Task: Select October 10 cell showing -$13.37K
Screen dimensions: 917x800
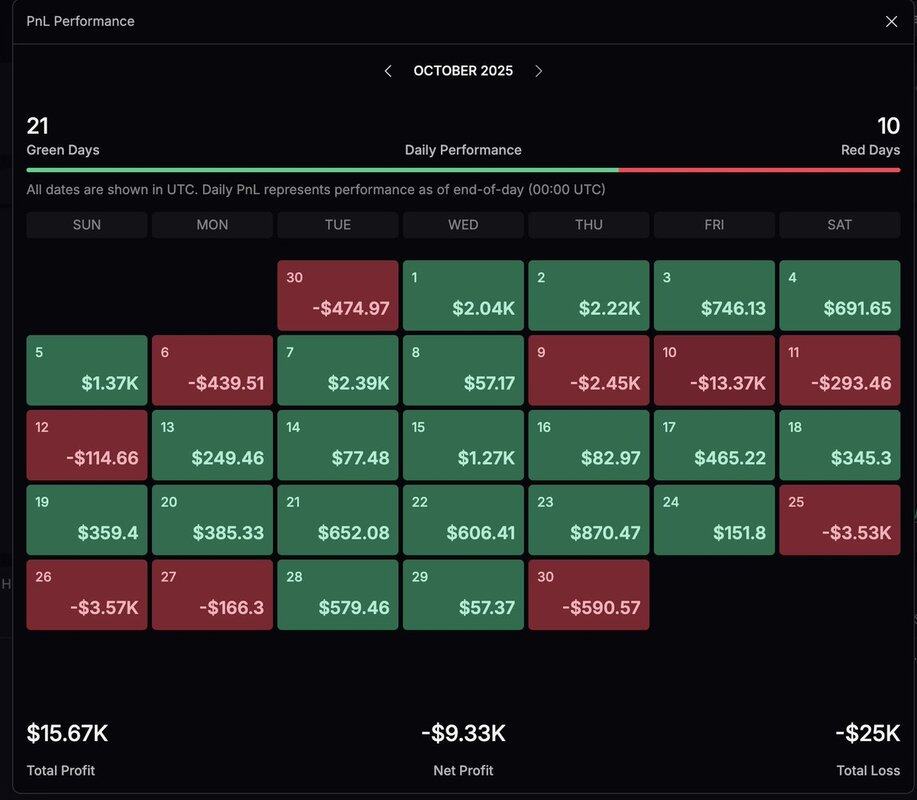Action: (714, 370)
